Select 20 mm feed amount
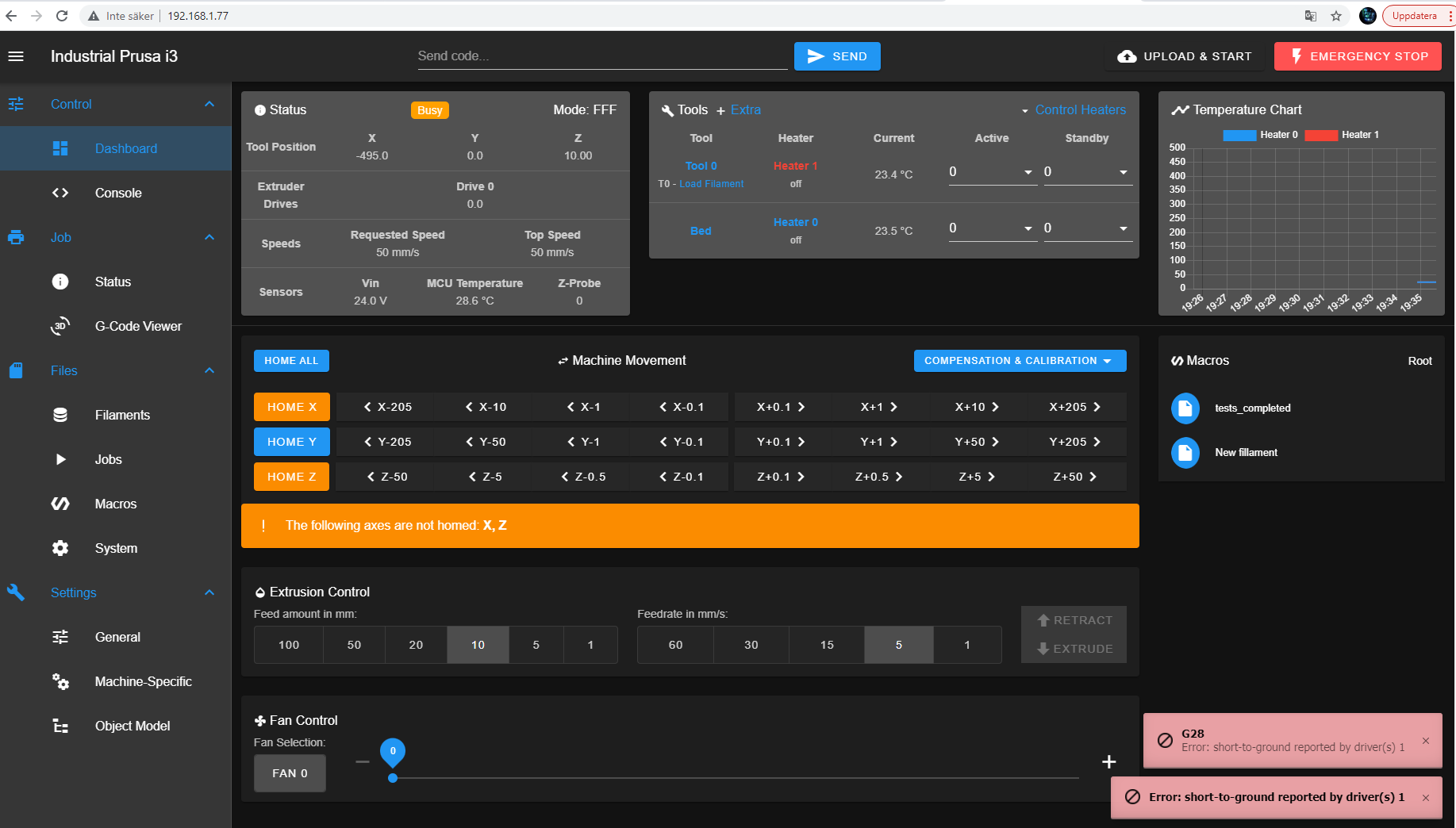 pyautogui.click(x=416, y=645)
